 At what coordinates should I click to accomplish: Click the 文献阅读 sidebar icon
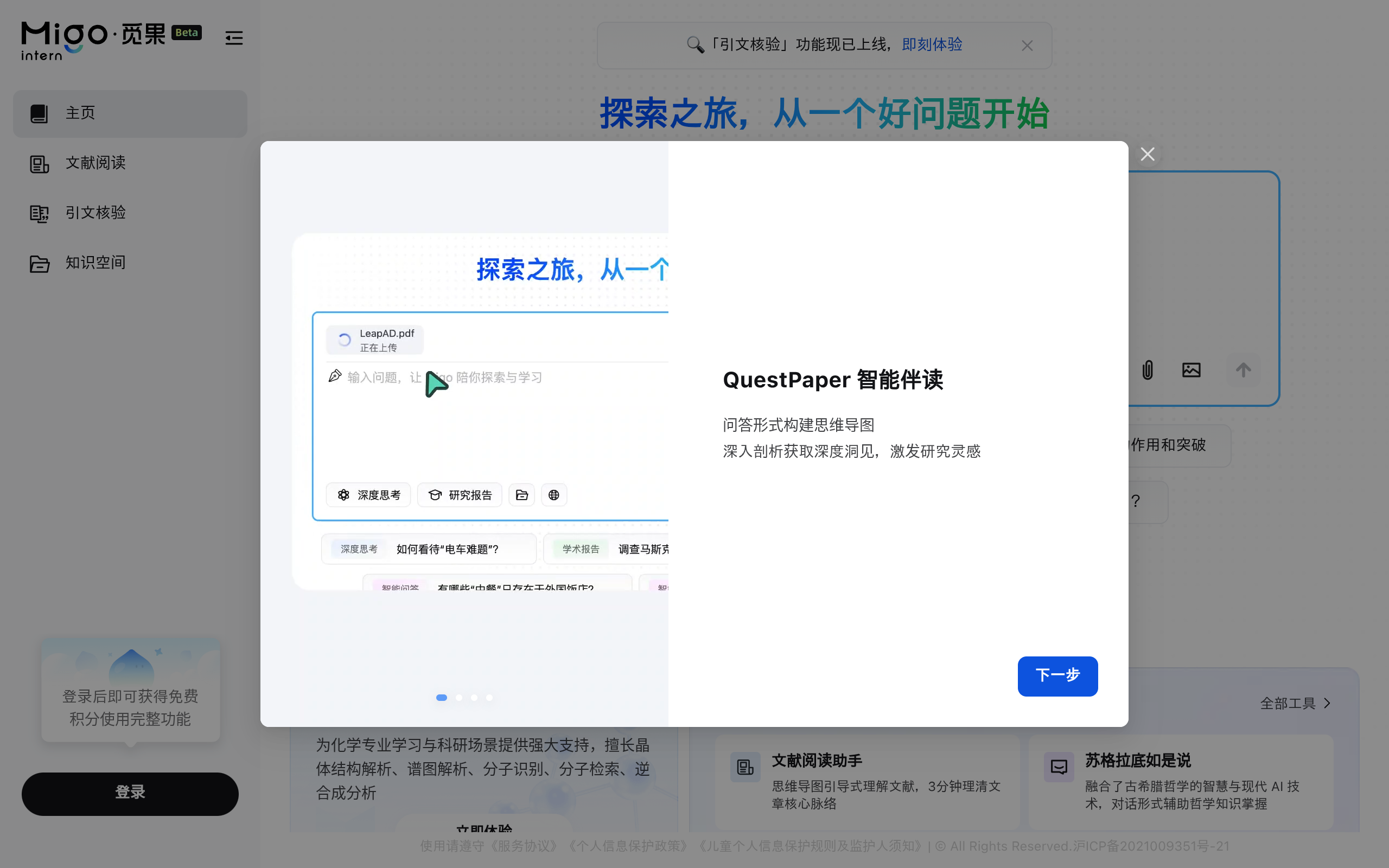39,164
